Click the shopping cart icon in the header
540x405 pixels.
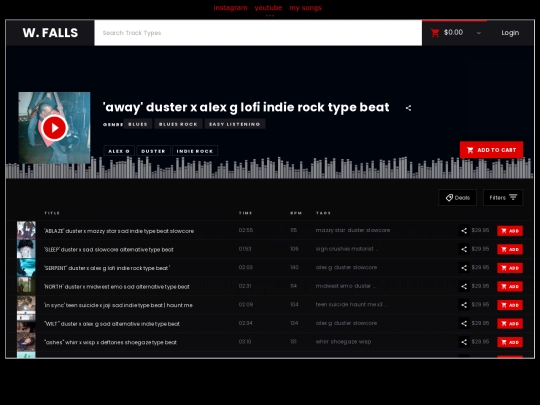435,33
